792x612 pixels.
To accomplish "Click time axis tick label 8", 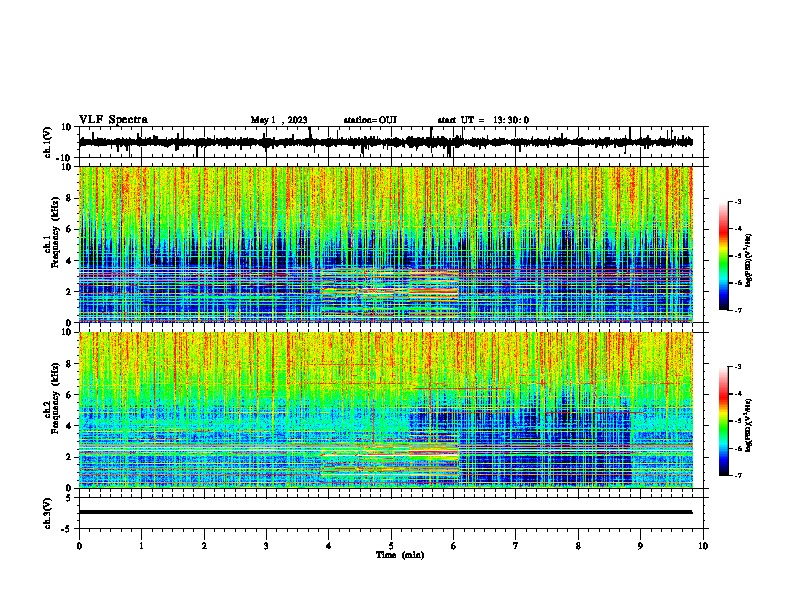I will click(578, 546).
